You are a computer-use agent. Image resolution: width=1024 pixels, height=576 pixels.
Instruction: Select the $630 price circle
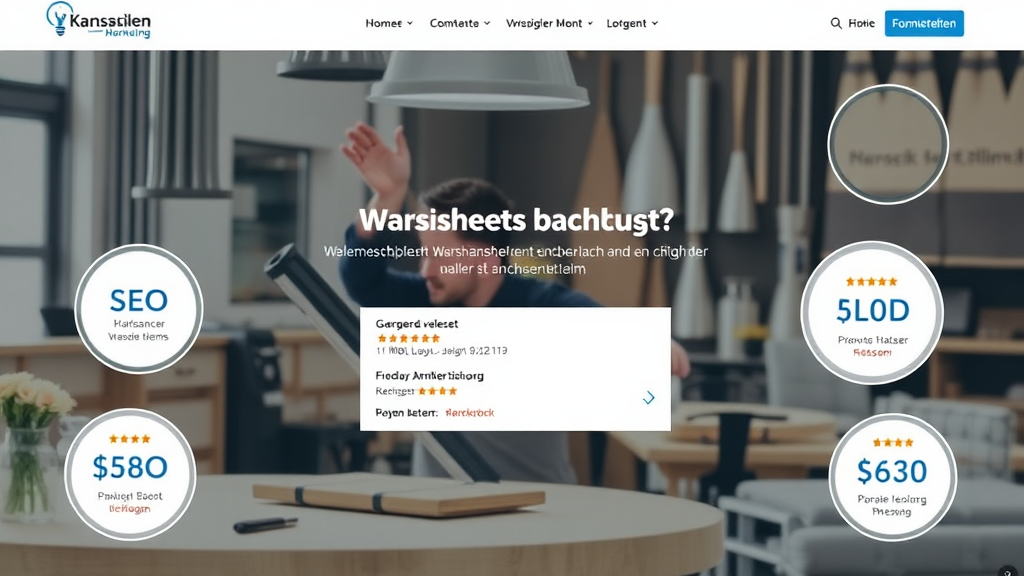pyautogui.click(x=892, y=477)
